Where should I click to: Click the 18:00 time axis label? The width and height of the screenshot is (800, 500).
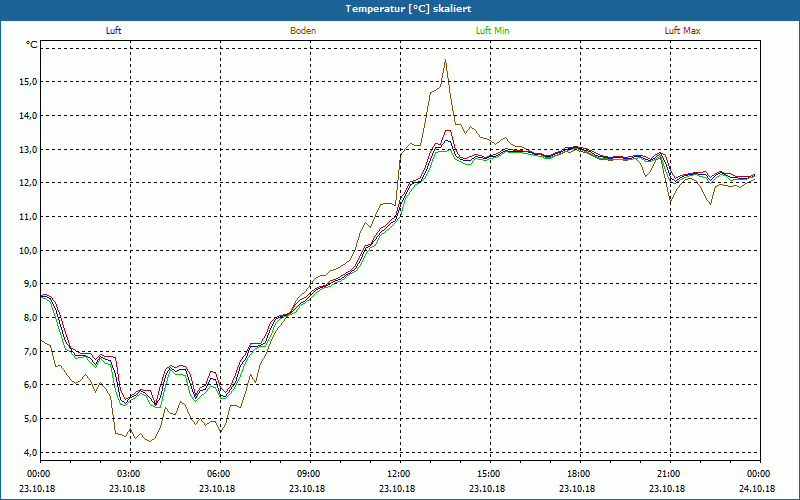(579, 474)
